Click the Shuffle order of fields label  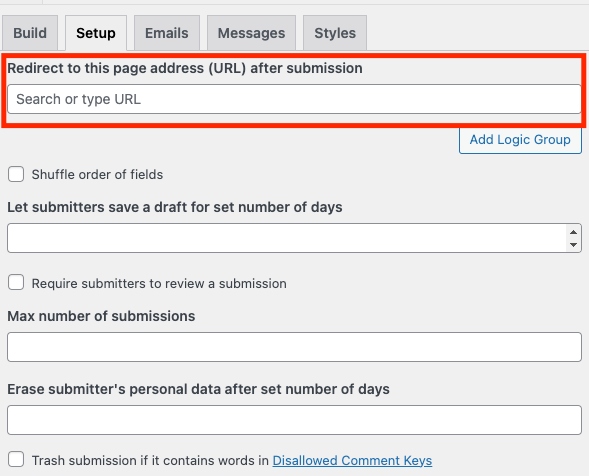click(x=97, y=175)
